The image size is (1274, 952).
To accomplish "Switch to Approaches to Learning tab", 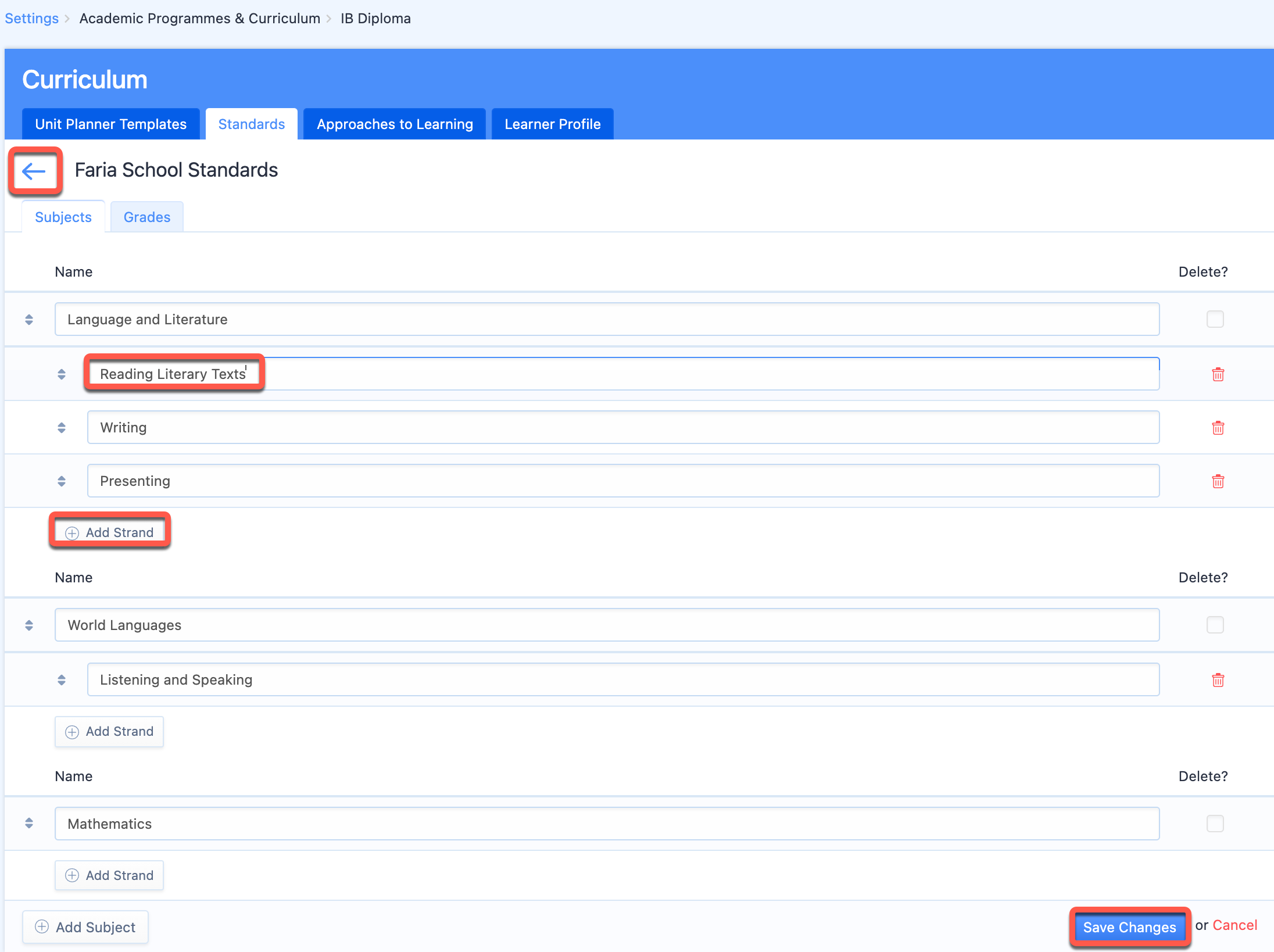I will [395, 124].
